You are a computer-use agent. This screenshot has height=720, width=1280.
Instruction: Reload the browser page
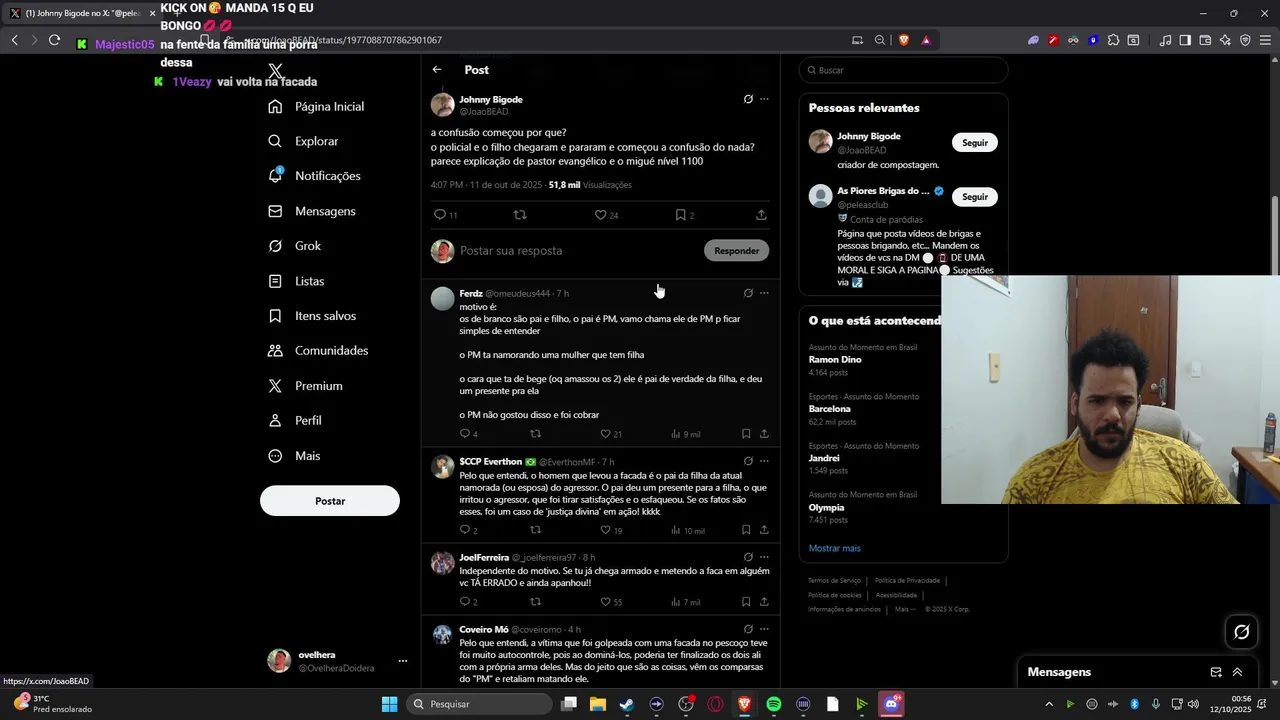(54, 40)
